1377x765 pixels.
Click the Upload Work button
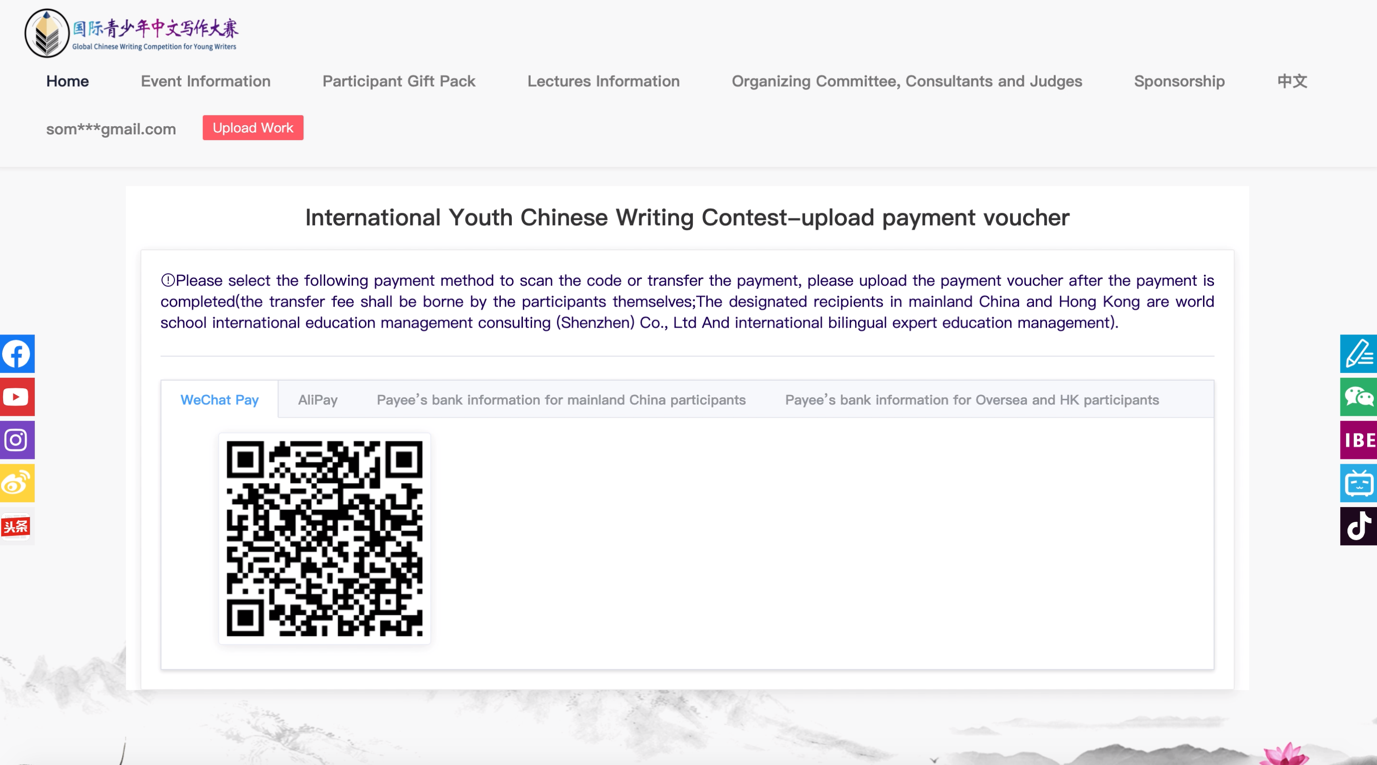(x=253, y=128)
